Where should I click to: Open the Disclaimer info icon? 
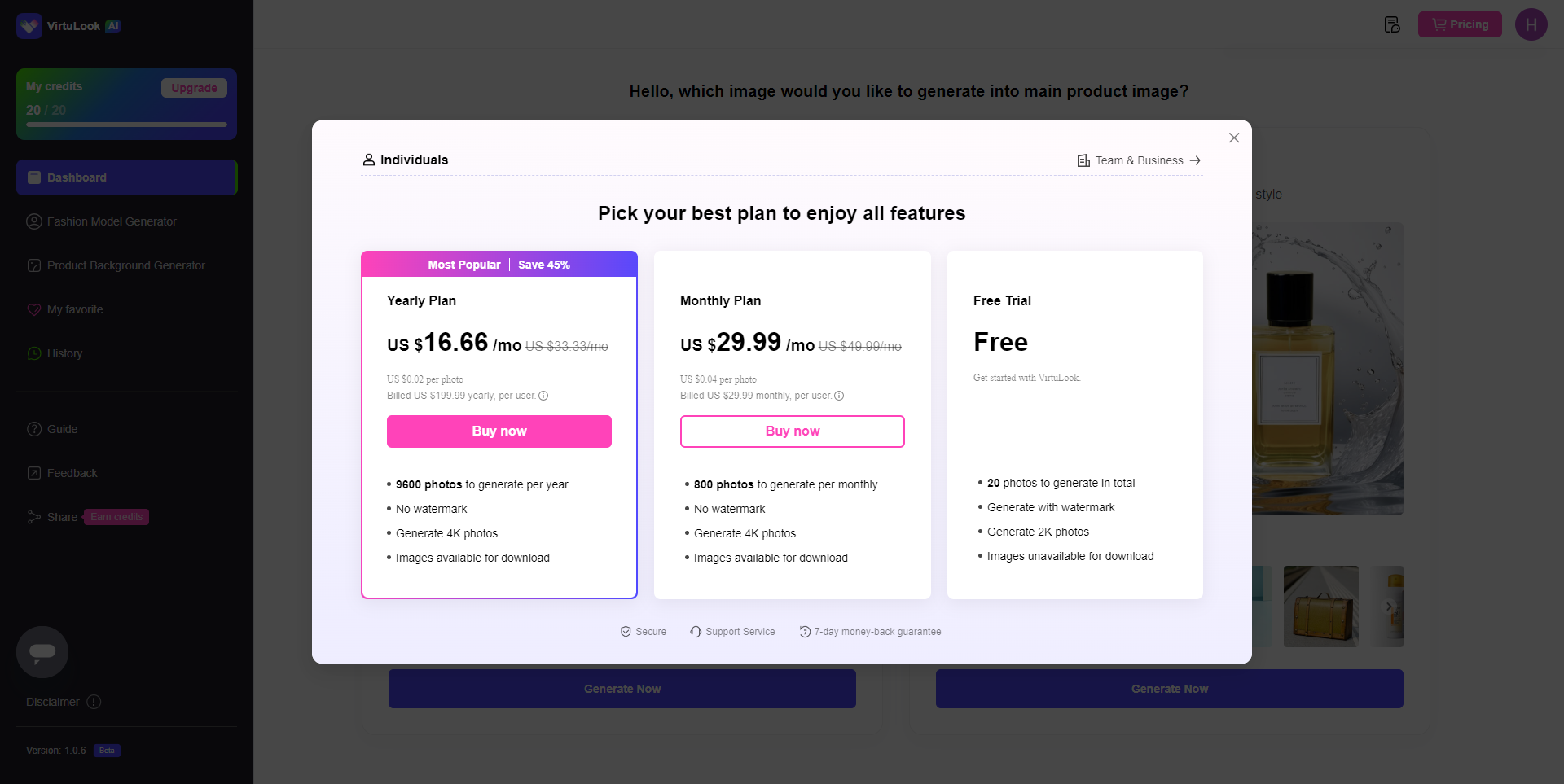pos(94,702)
